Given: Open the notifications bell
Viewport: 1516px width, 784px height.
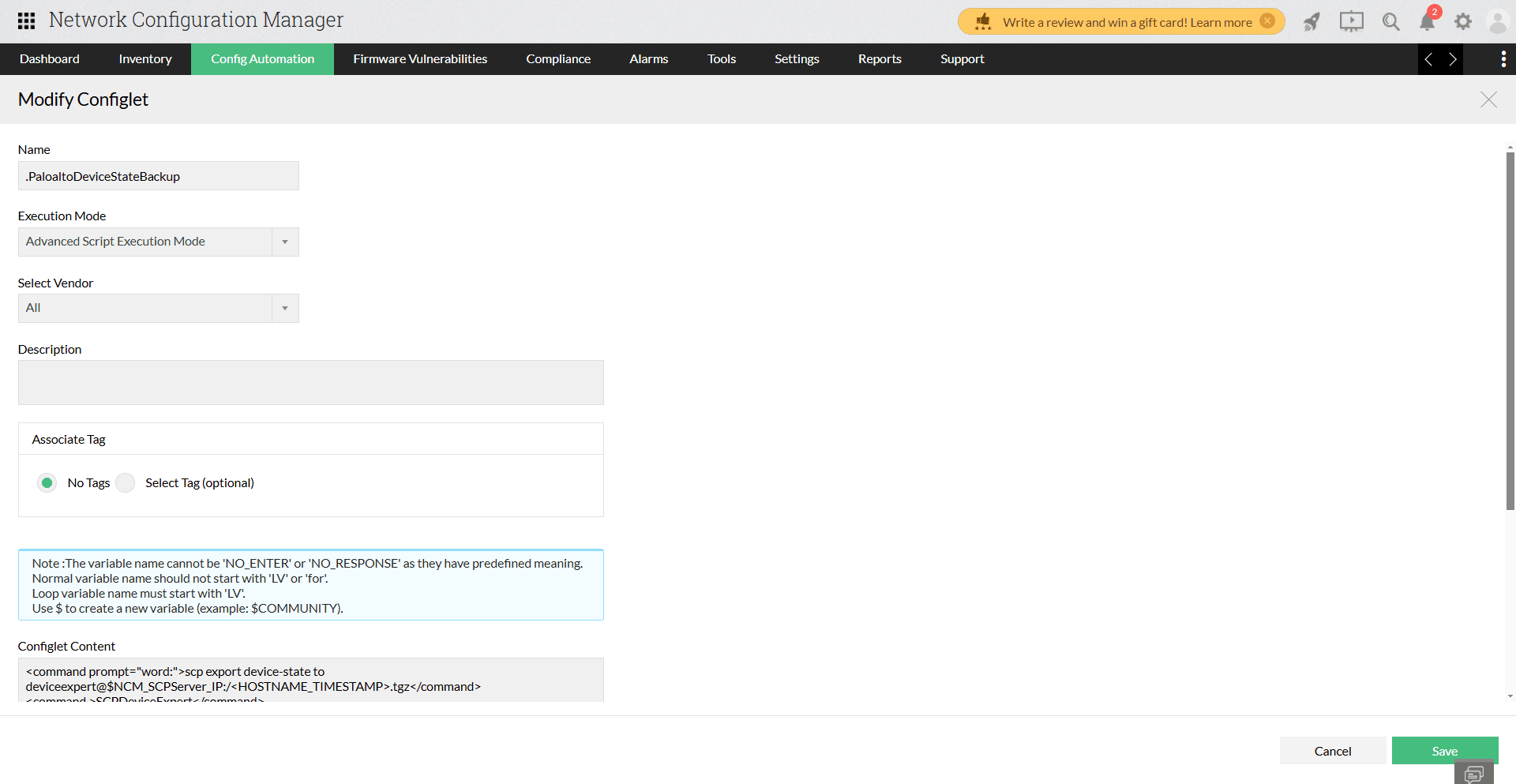Looking at the screenshot, I should pyautogui.click(x=1427, y=22).
